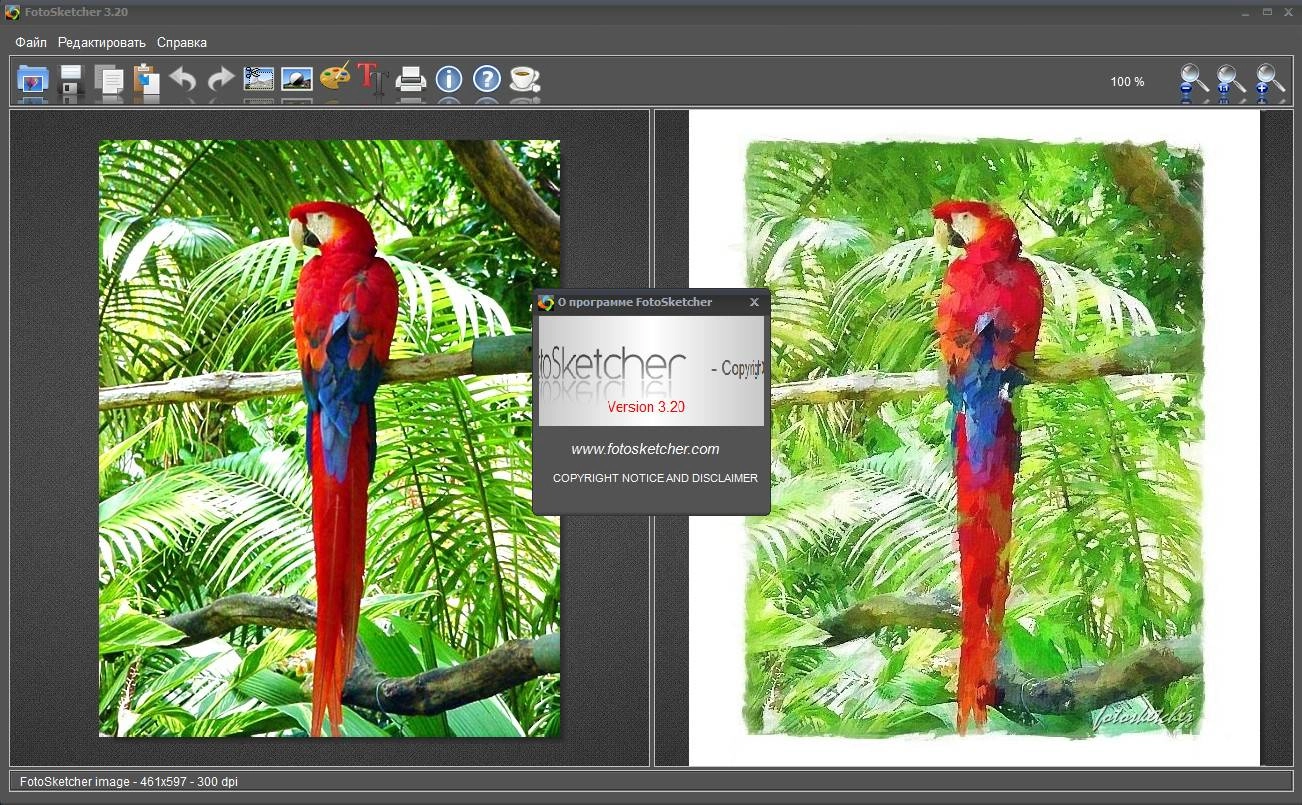This screenshot has height=805, width=1302.
Task: Copy the image using the copy icon
Action: pos(109,80)
